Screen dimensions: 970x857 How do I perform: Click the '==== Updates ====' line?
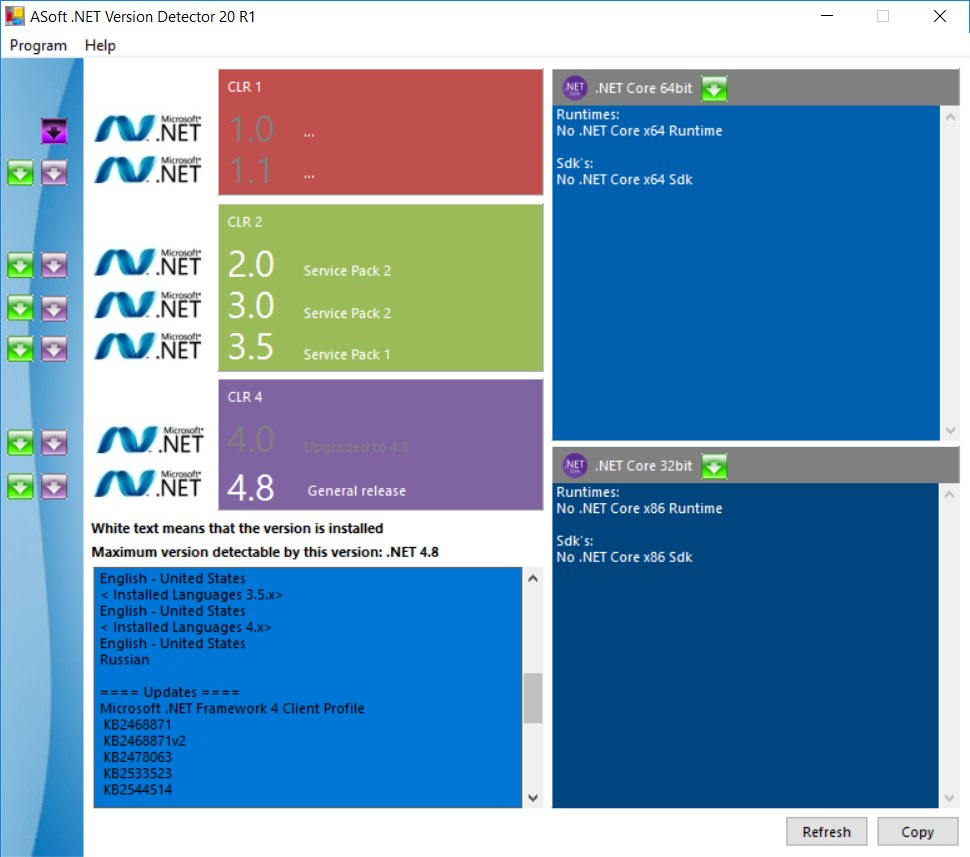tap(170, 692)
